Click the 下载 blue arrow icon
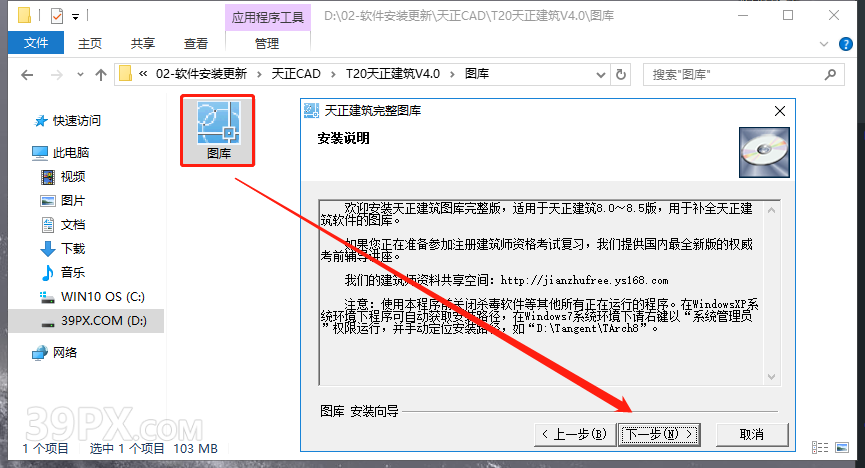This screenshot has height=468, width=865. point(48,249)
